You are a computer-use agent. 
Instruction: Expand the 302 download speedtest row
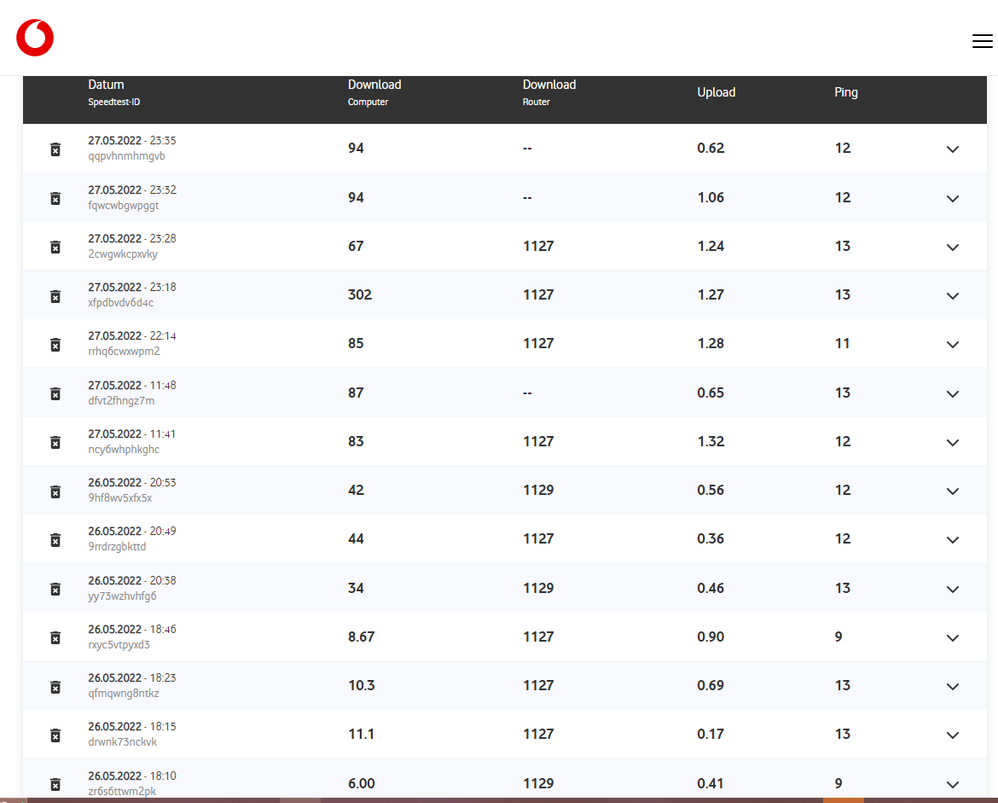coord(952,296)
